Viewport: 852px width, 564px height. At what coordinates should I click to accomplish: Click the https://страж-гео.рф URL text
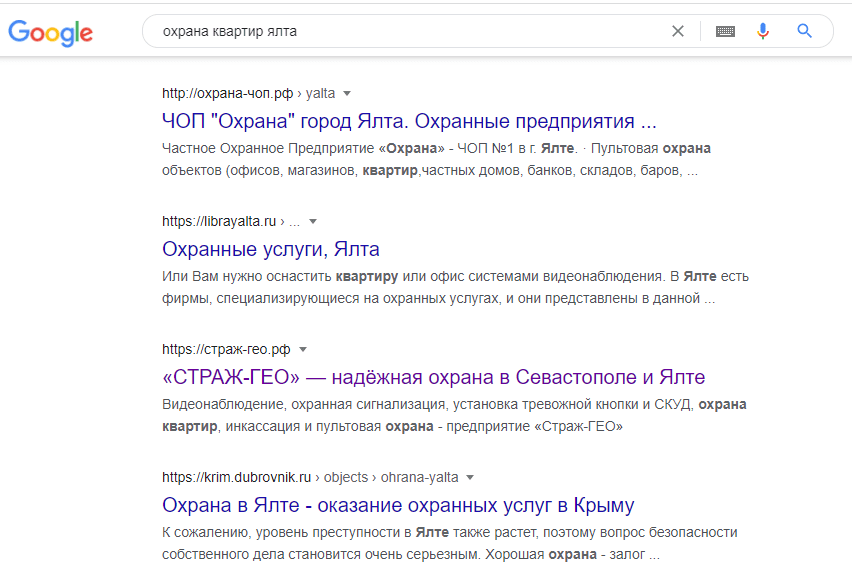coord(226,349)
